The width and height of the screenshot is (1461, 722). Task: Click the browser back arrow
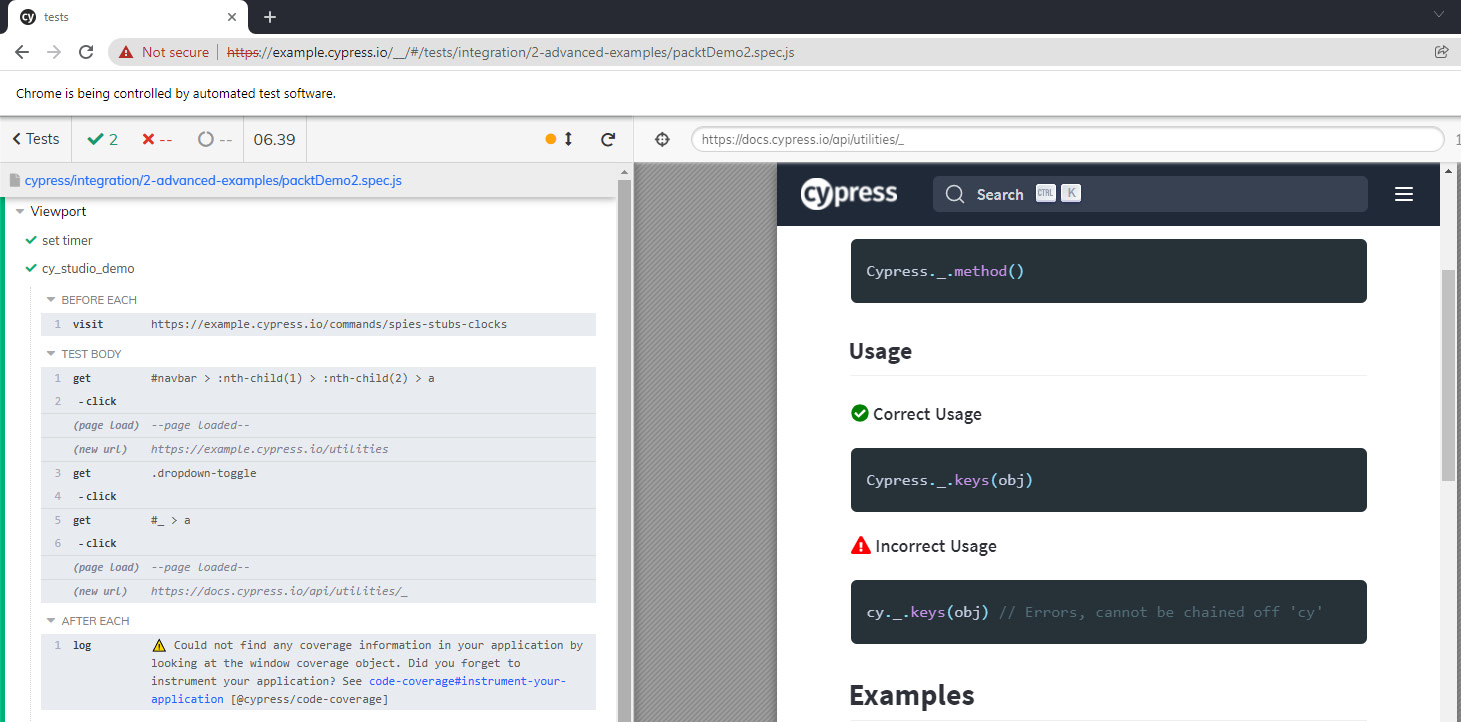click(22, 52)
